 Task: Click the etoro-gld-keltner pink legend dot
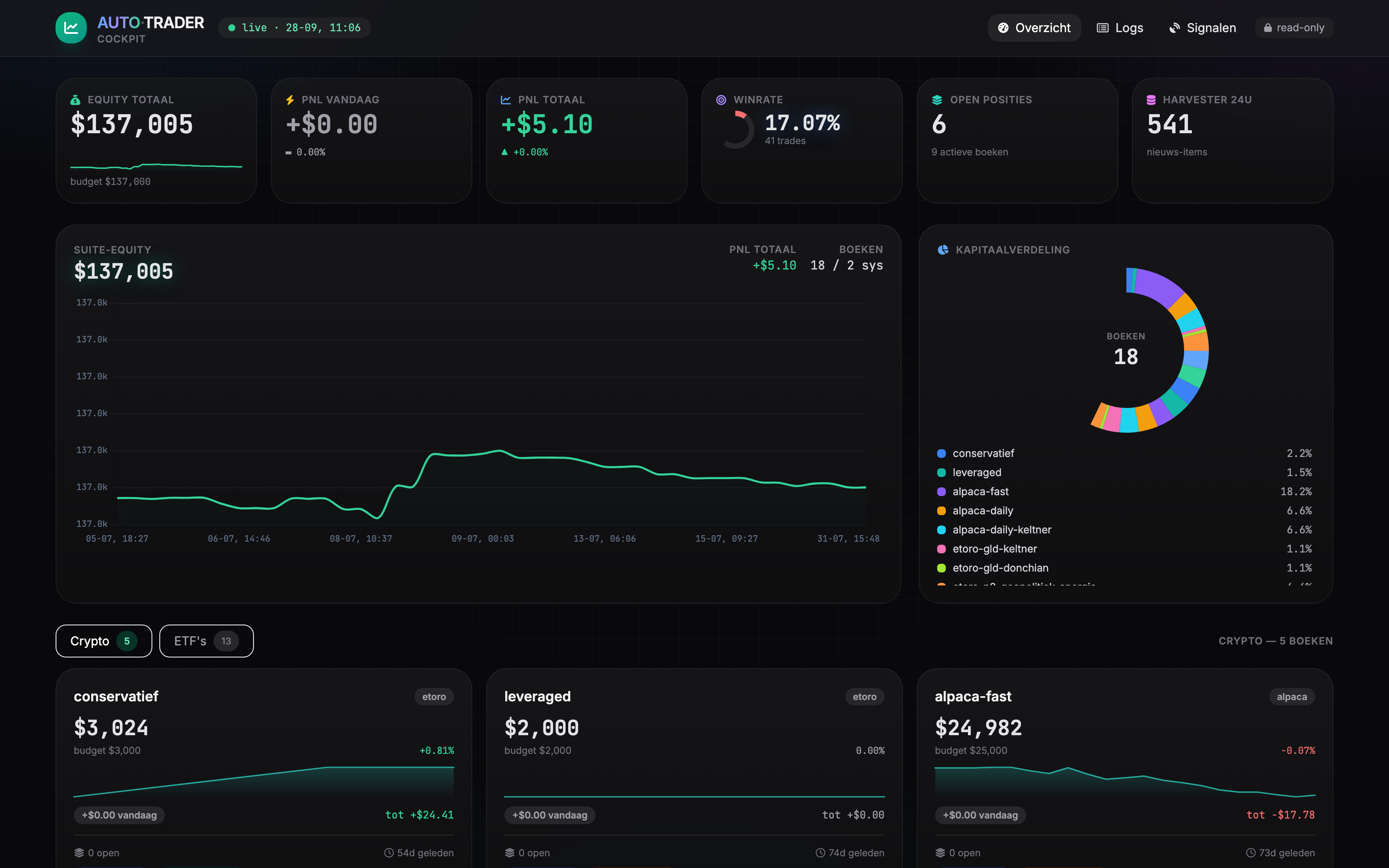(941, 549)
